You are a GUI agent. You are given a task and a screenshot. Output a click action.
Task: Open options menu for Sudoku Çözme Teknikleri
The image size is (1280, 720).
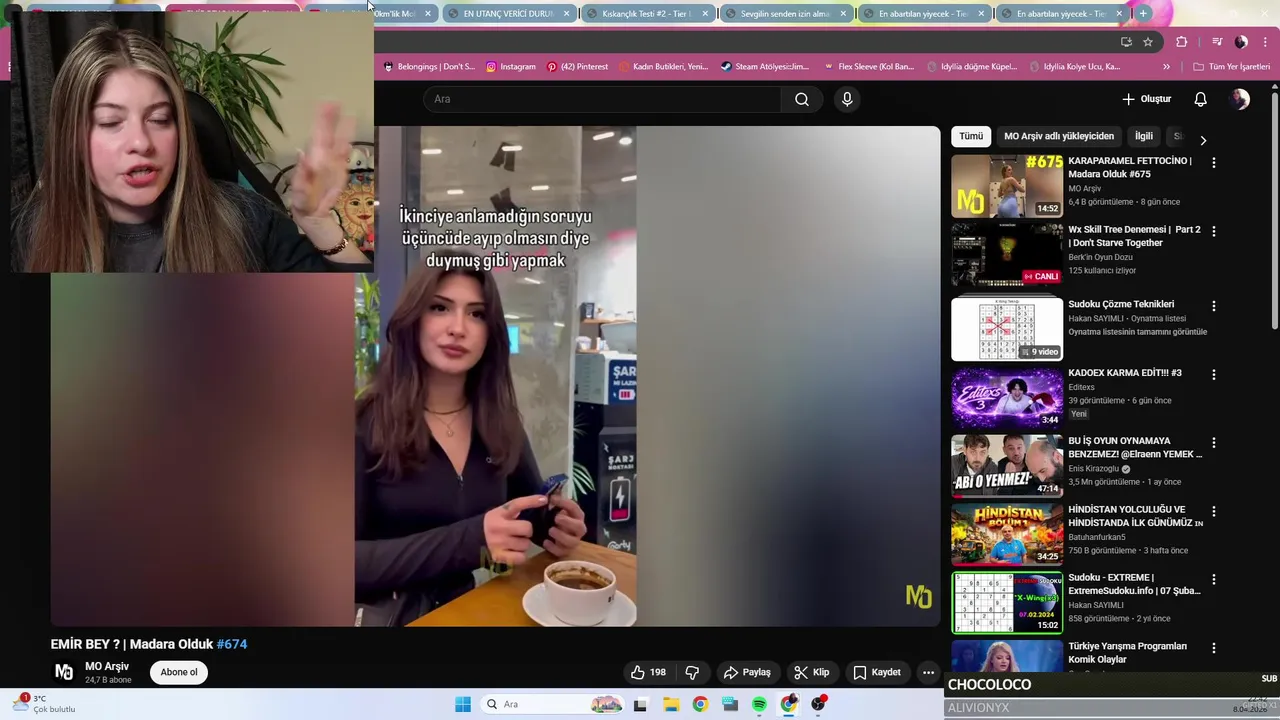click(x=1214, y=306)
